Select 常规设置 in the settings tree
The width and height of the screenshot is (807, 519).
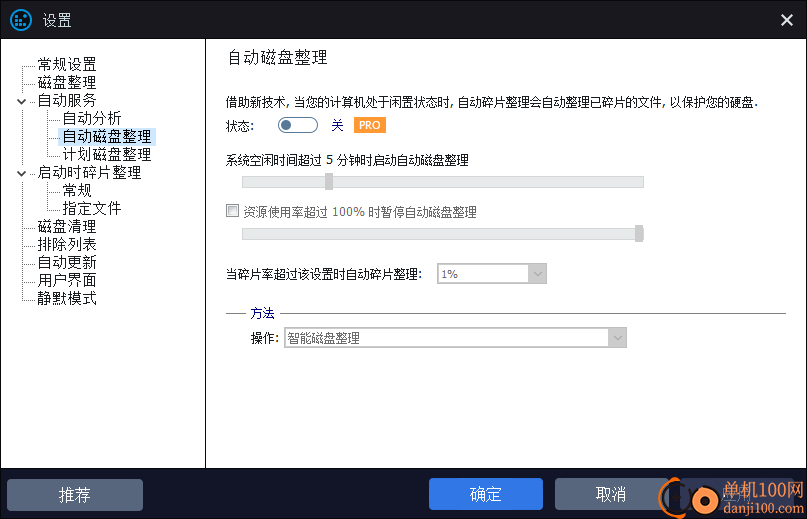(67, 64)
